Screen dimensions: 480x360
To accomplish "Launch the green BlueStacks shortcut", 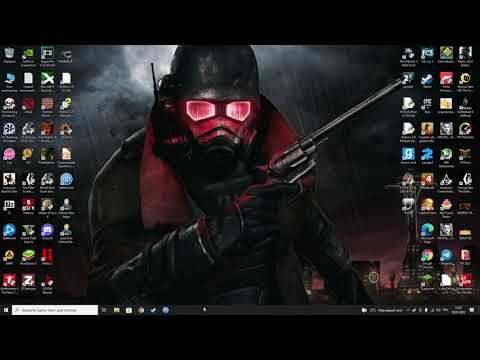I will 28,257.
